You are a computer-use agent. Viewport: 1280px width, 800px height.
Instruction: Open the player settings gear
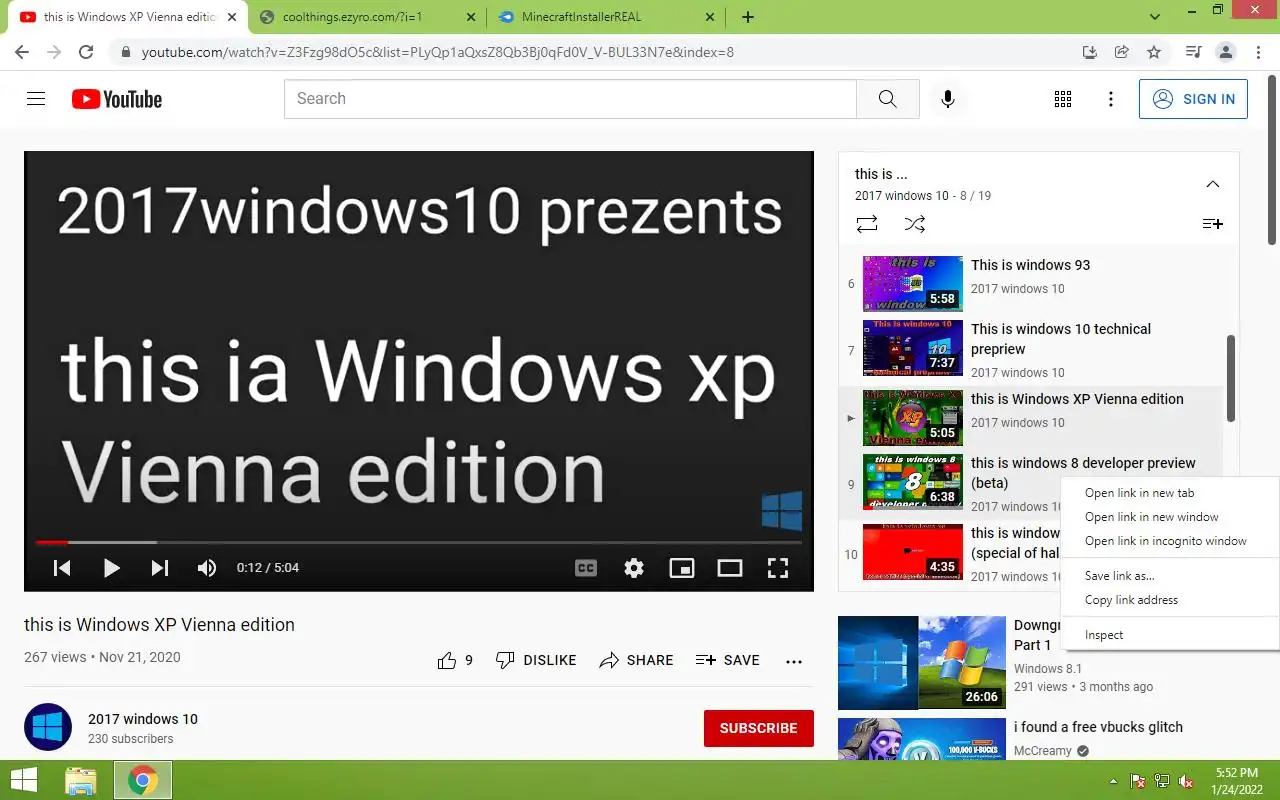tap(634, 568)
